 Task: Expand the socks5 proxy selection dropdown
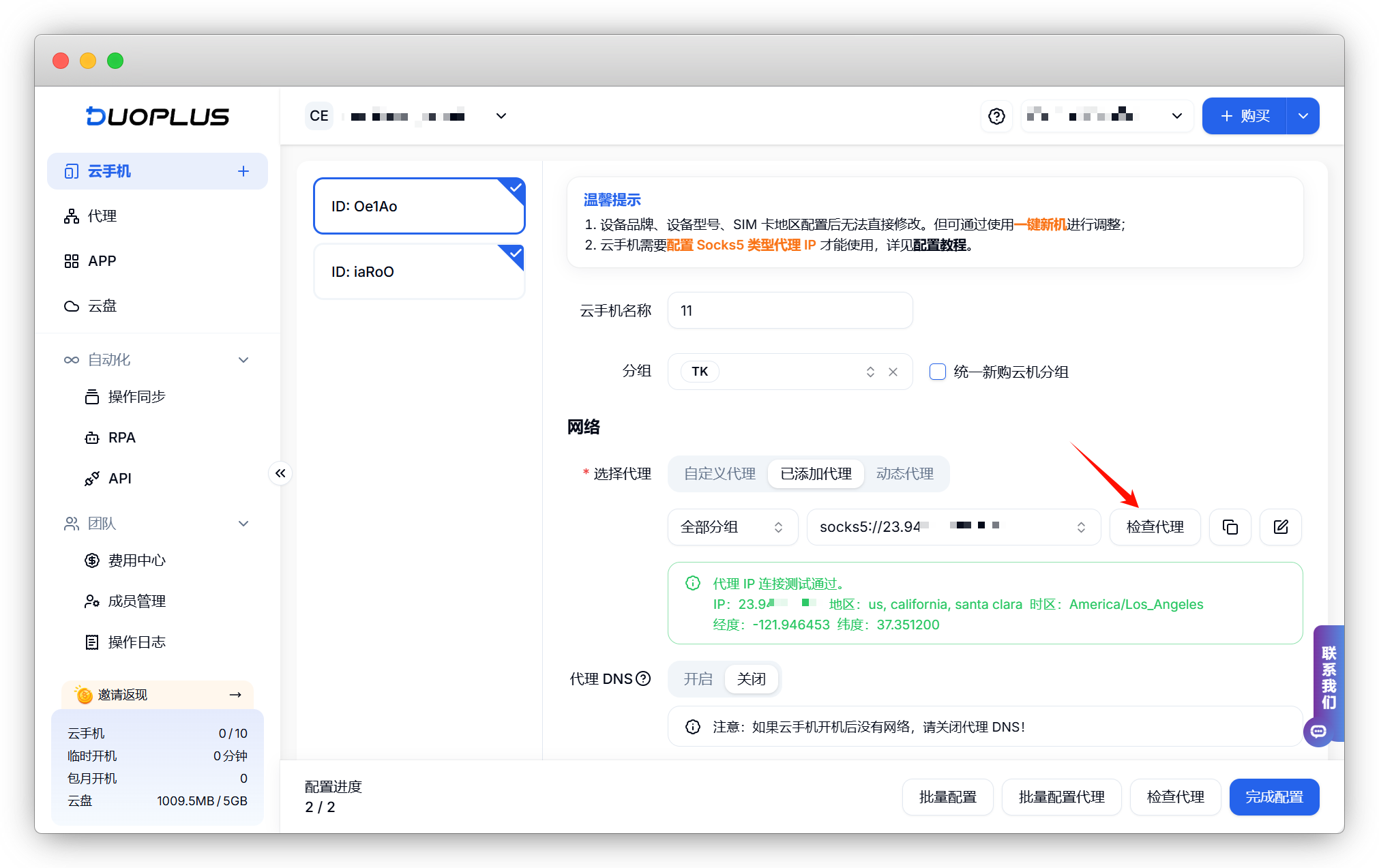(x=953, y=527)
